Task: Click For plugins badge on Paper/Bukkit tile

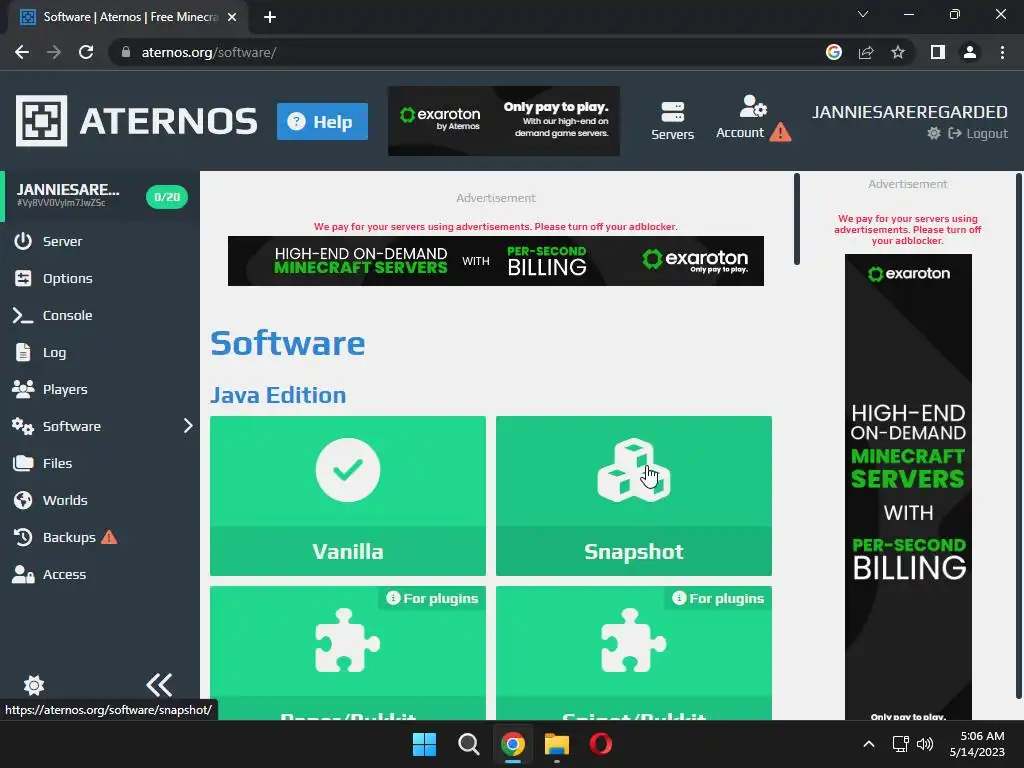Action: pyautogui.click(x=432, y=598)
